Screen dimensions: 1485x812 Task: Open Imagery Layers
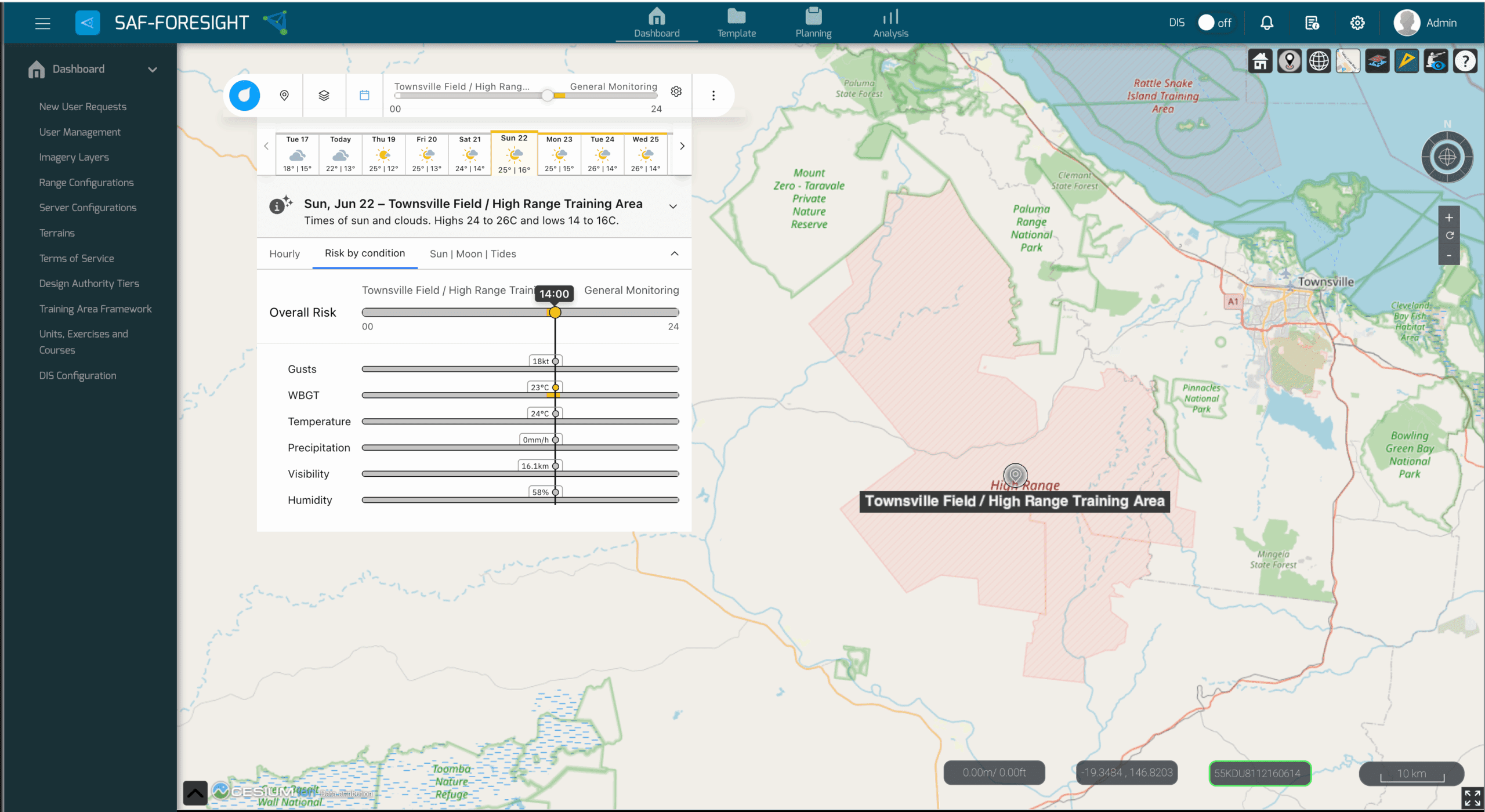coord(74,157)
